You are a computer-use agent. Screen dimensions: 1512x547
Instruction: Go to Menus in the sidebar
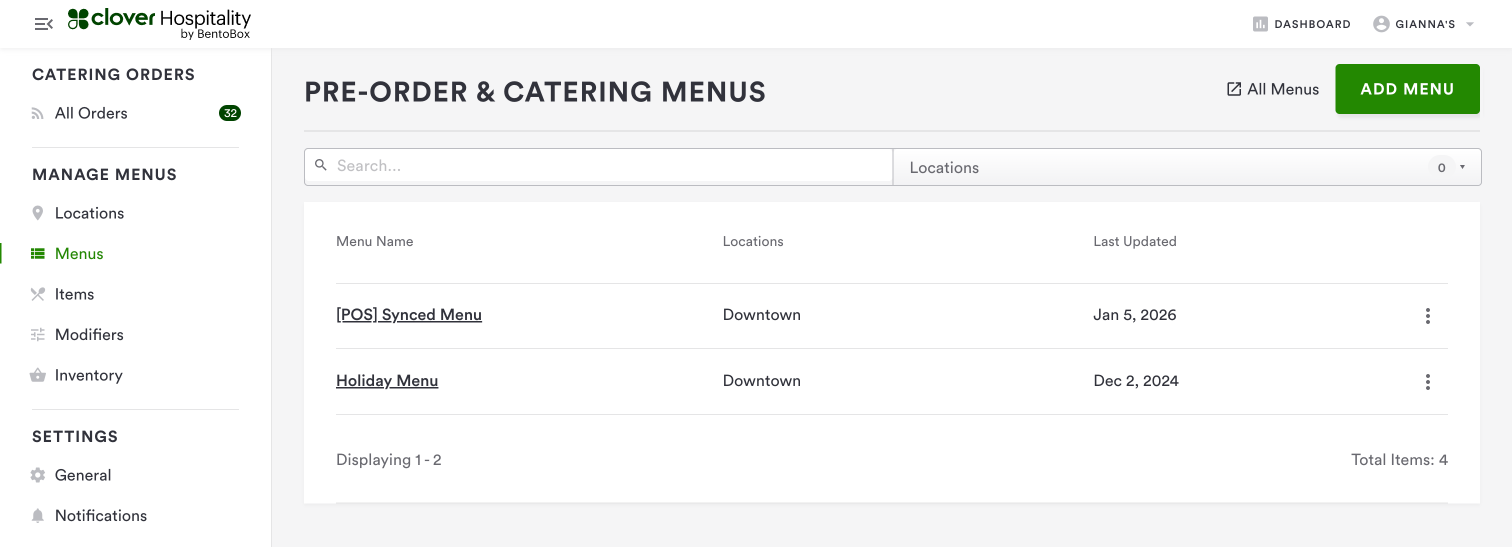click(79, 254)
